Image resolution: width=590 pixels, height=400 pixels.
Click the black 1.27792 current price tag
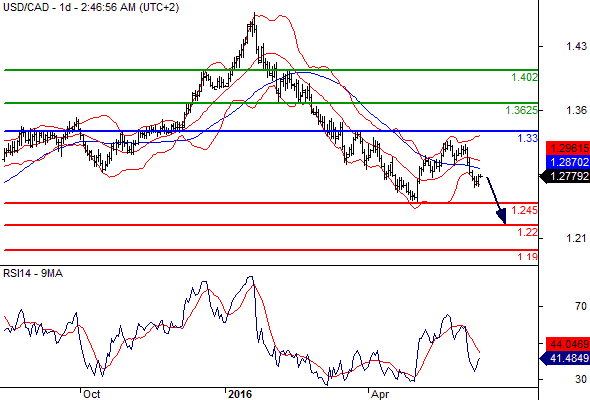[564, 176]
